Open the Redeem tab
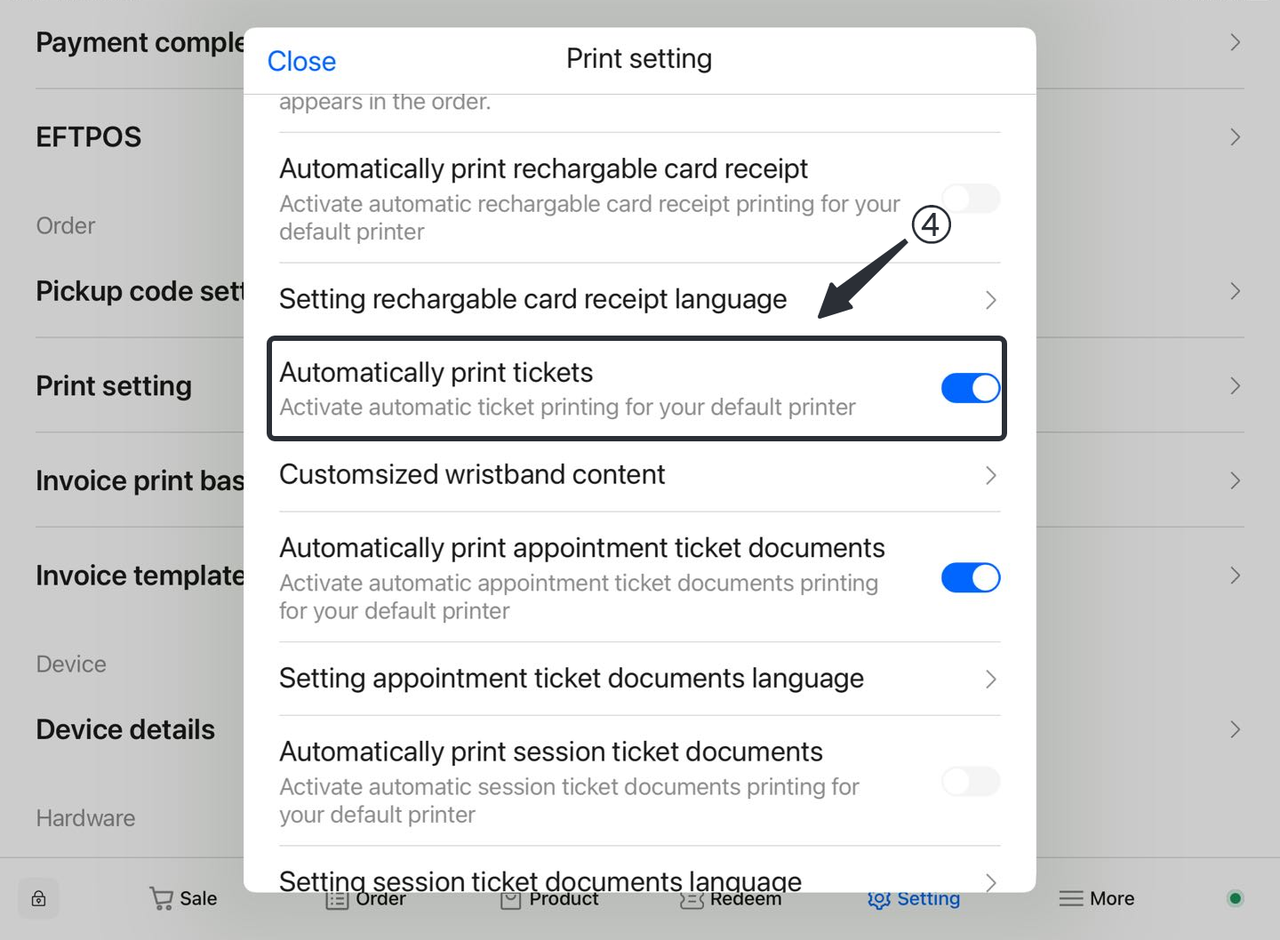1280x940 pixels. click(x=731, y=898)
